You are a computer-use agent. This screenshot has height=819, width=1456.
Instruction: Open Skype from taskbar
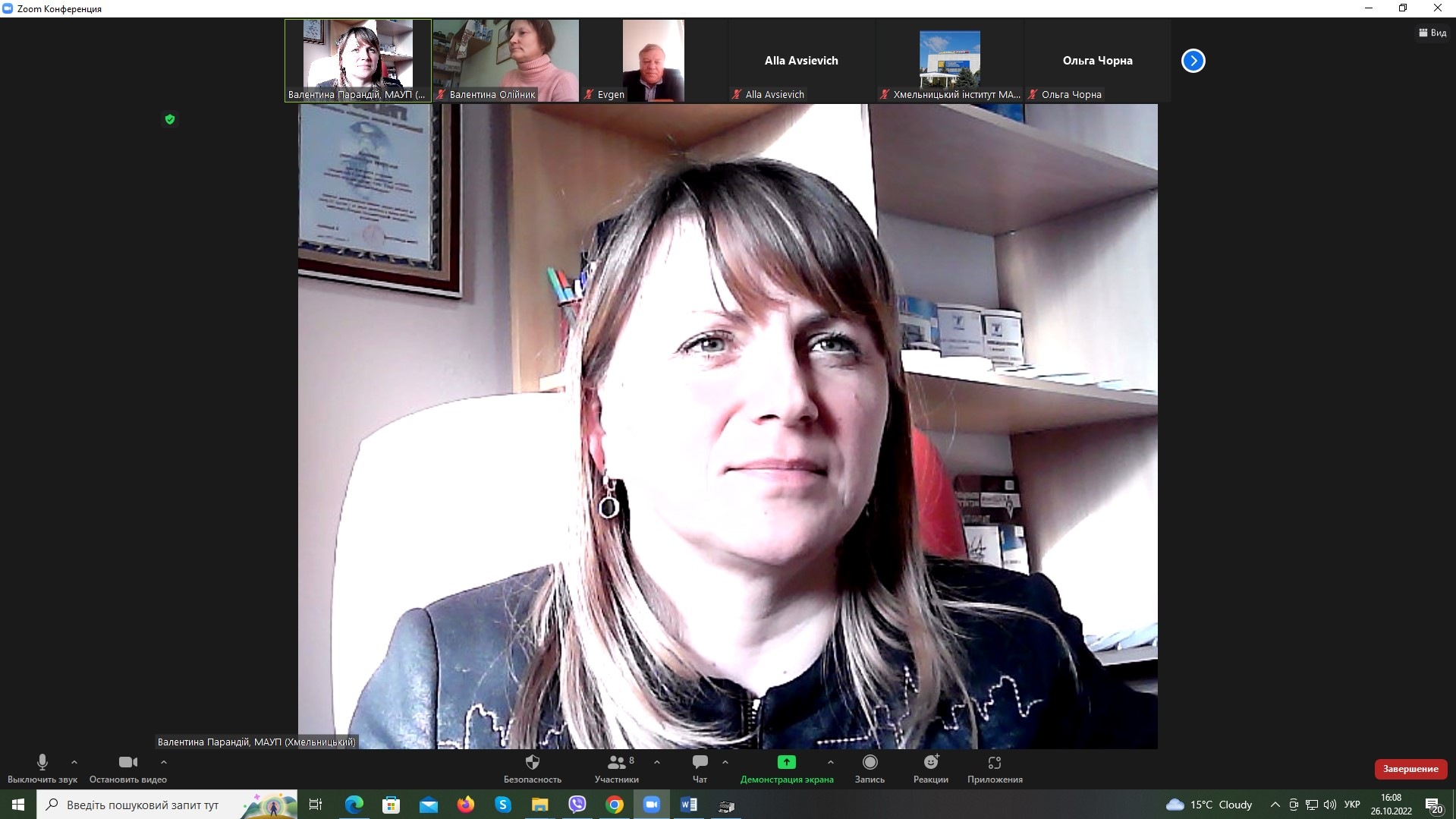[503, 805]
